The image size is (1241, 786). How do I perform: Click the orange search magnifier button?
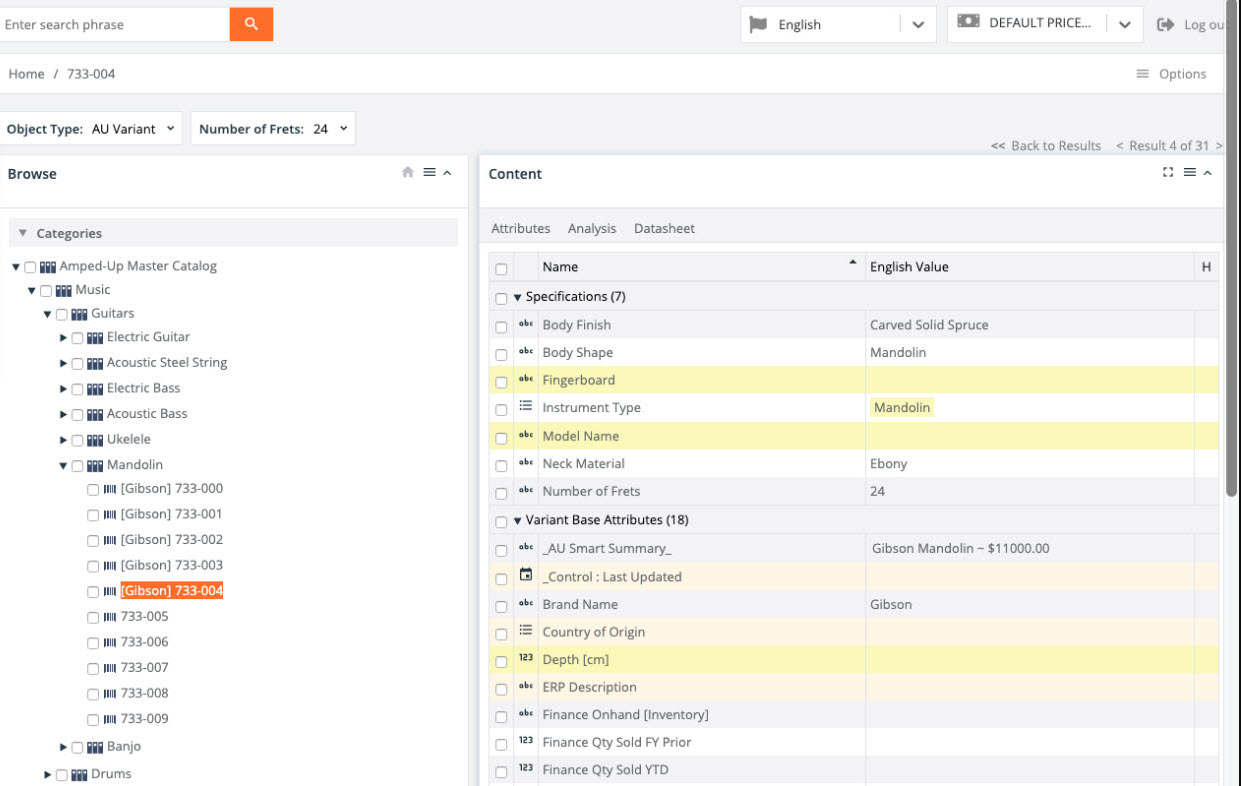coord(251,24)
